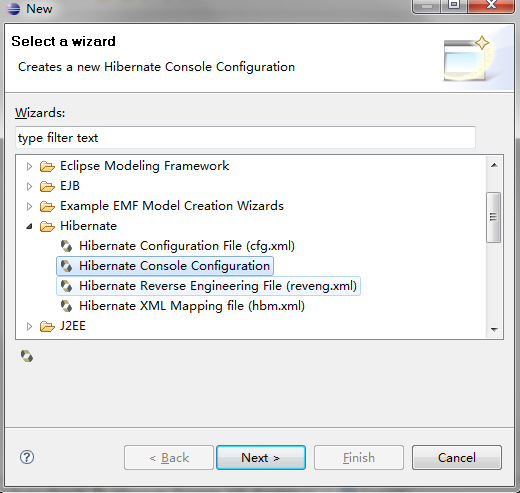This screenshot has width=520, height=493.
Task: Select the J2EE category label
Action: (73, 326)
